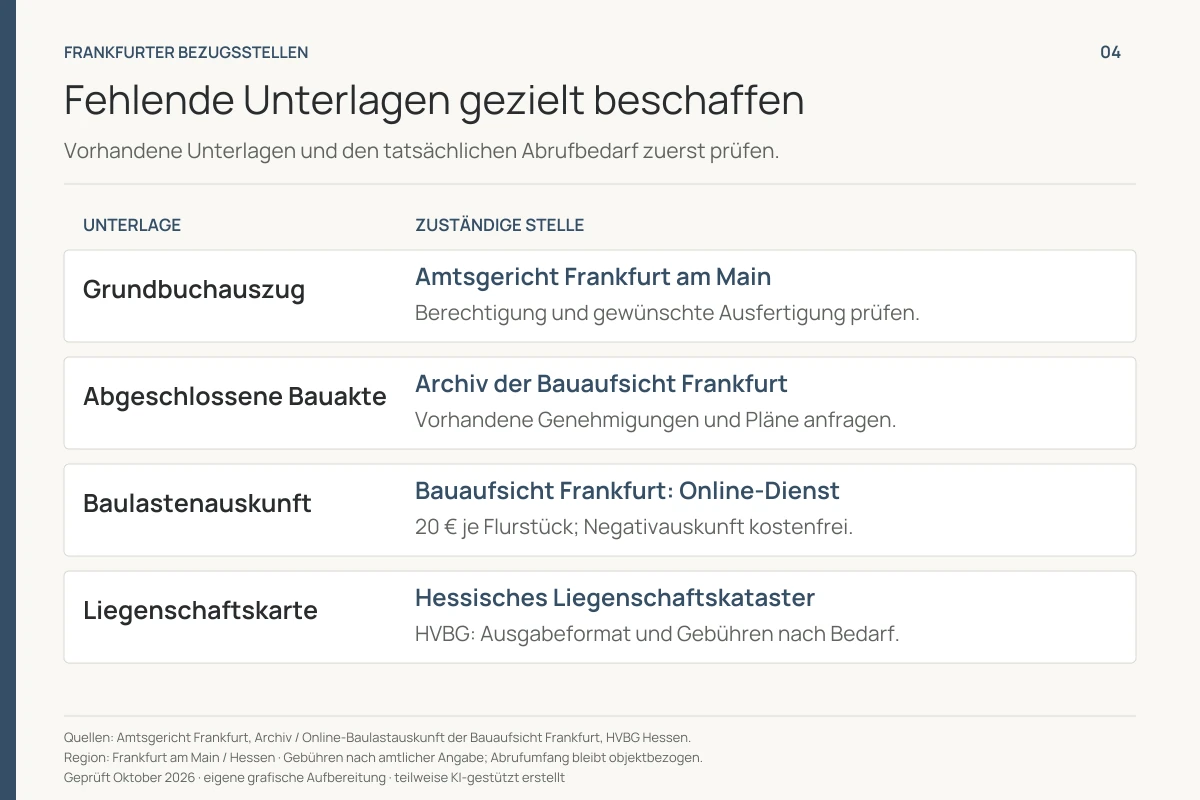Click the 'ZUSTÄNDIGE STELLE' column header
1200x800 pixels.
(499, 225)
